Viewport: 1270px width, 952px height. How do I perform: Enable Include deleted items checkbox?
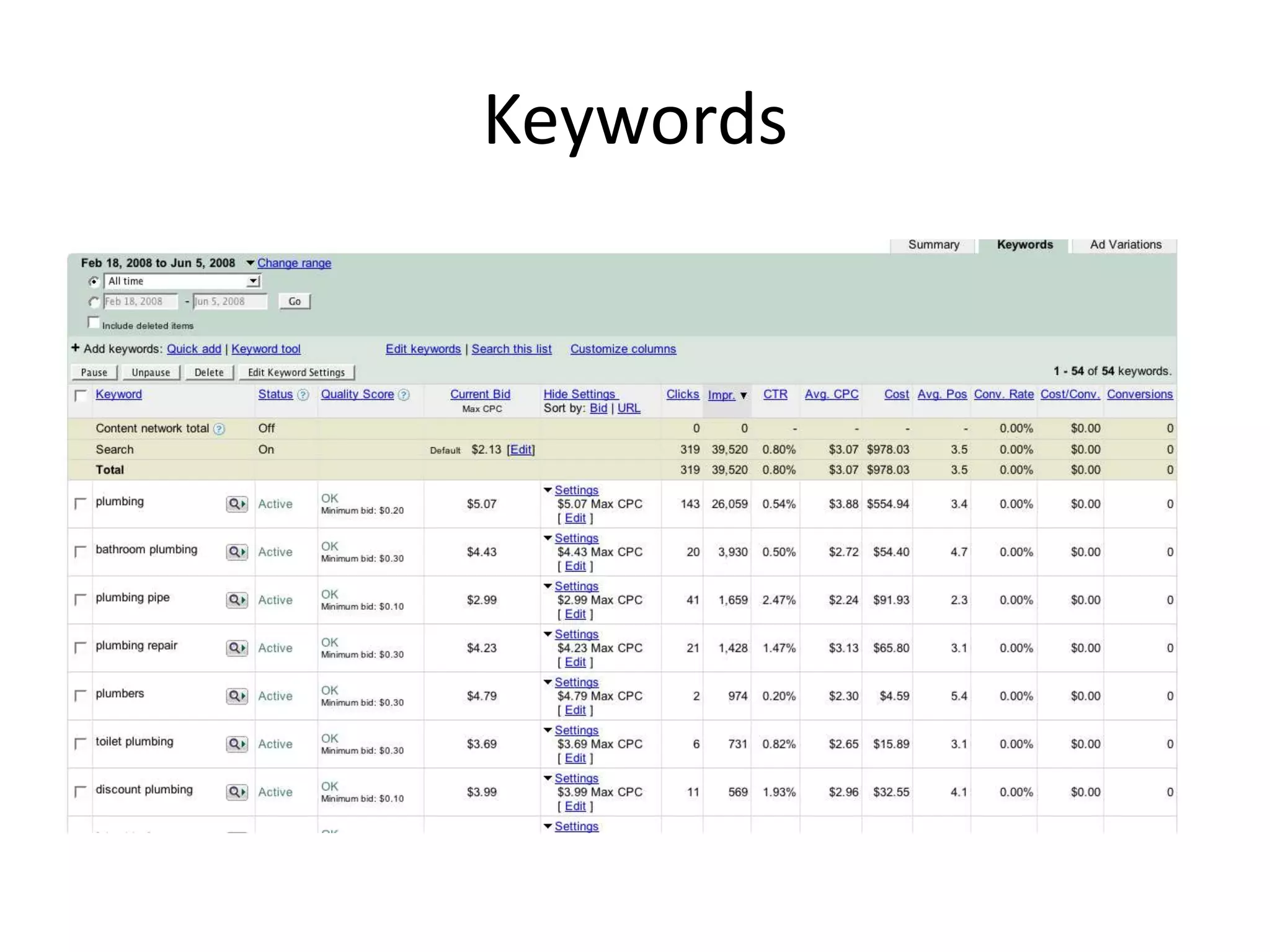[94, 323]
